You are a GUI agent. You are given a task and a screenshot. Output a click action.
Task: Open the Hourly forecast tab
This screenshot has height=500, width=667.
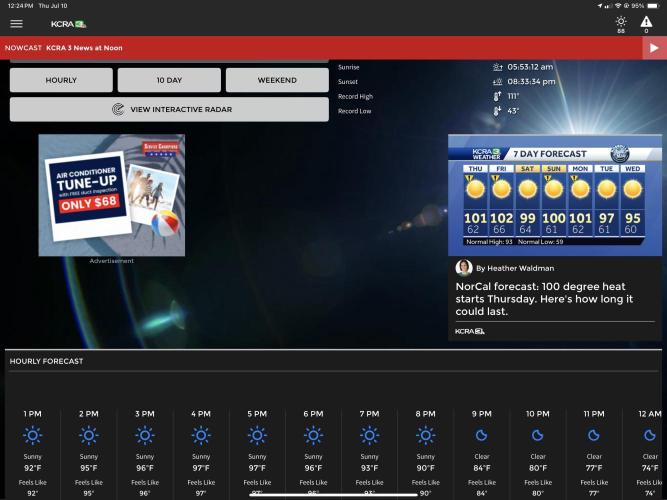point(61,80)
